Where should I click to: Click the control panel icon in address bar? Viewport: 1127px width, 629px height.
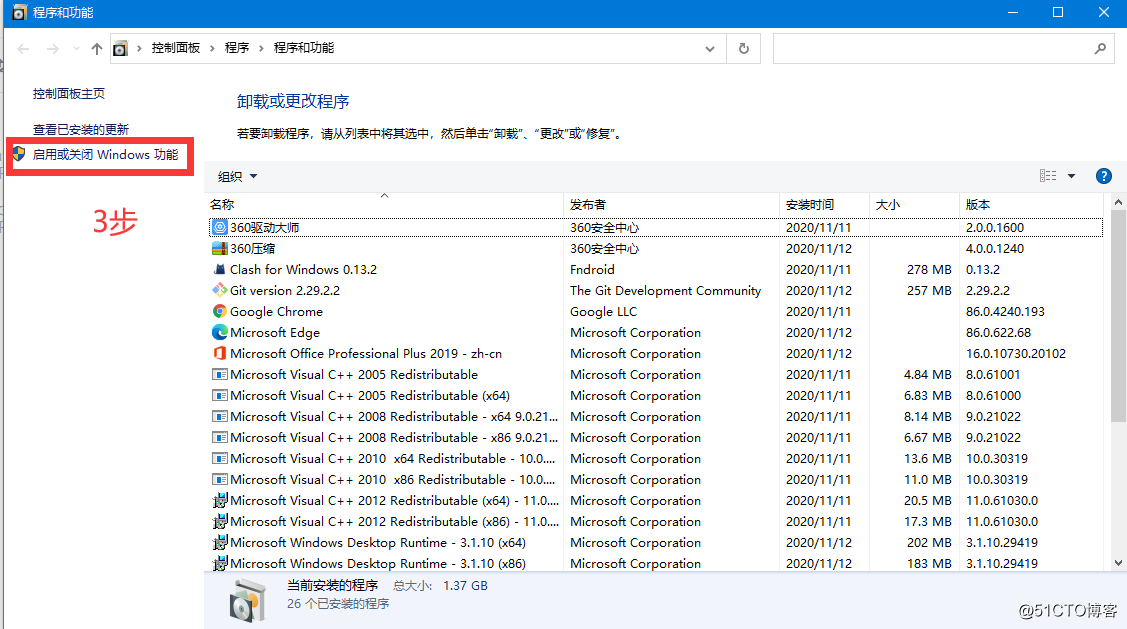click(120, 48)
